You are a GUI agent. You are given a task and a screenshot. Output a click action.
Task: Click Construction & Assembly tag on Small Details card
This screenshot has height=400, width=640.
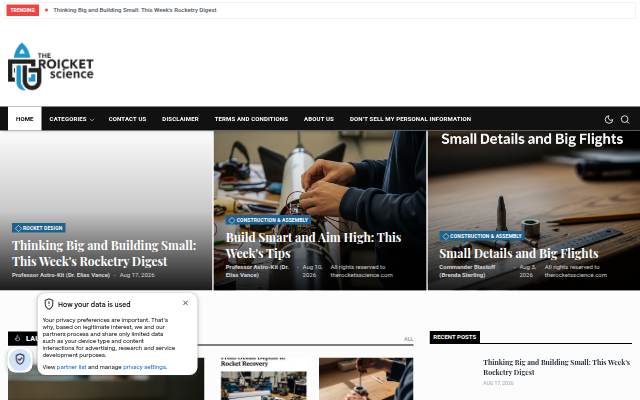(482, 236)
